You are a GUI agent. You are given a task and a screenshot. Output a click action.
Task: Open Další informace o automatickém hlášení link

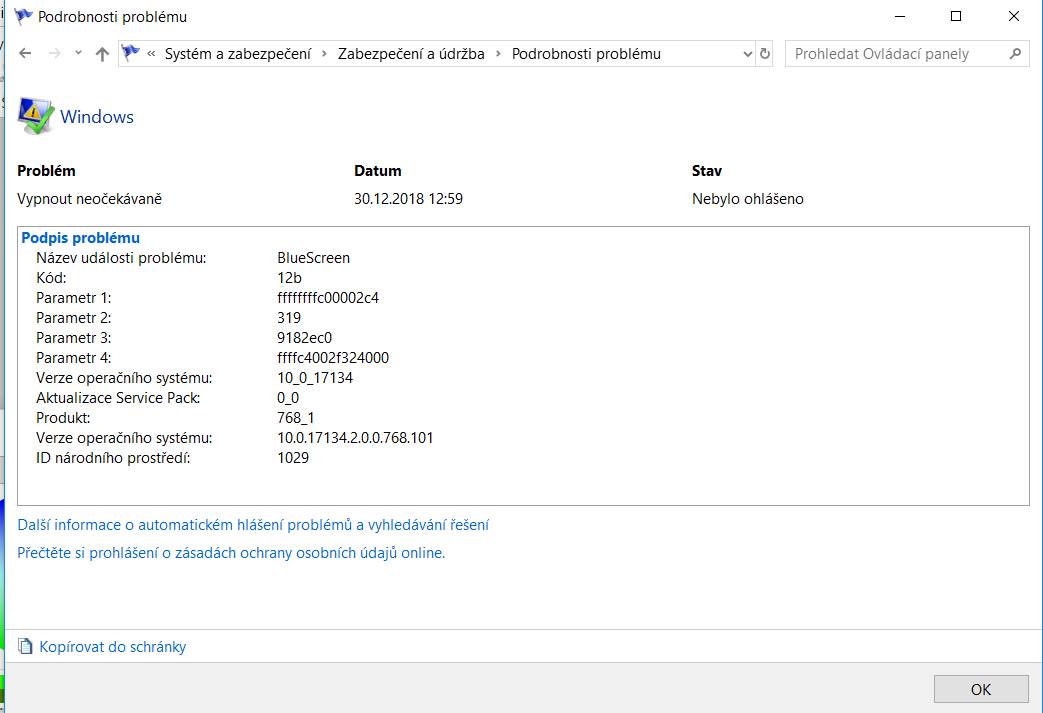pos(253,525)
